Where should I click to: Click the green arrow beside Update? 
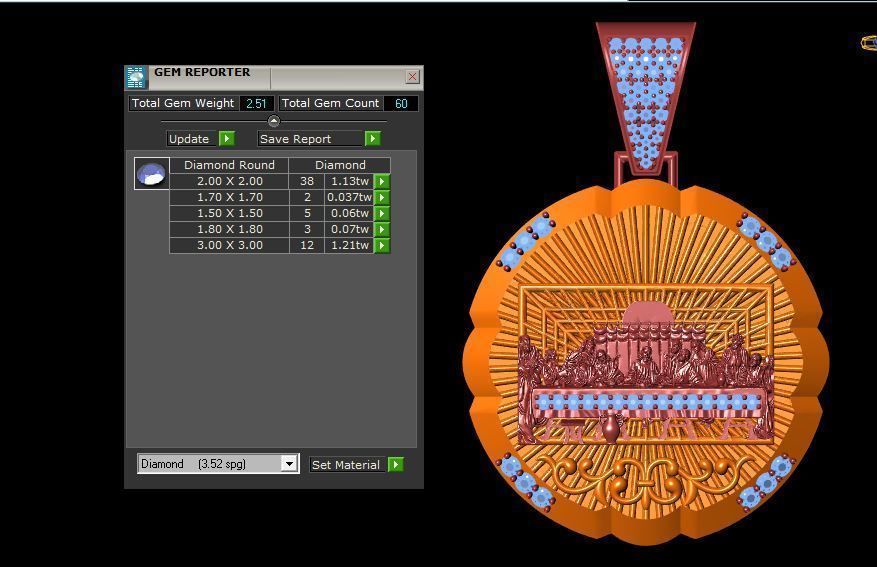(227, 139)
